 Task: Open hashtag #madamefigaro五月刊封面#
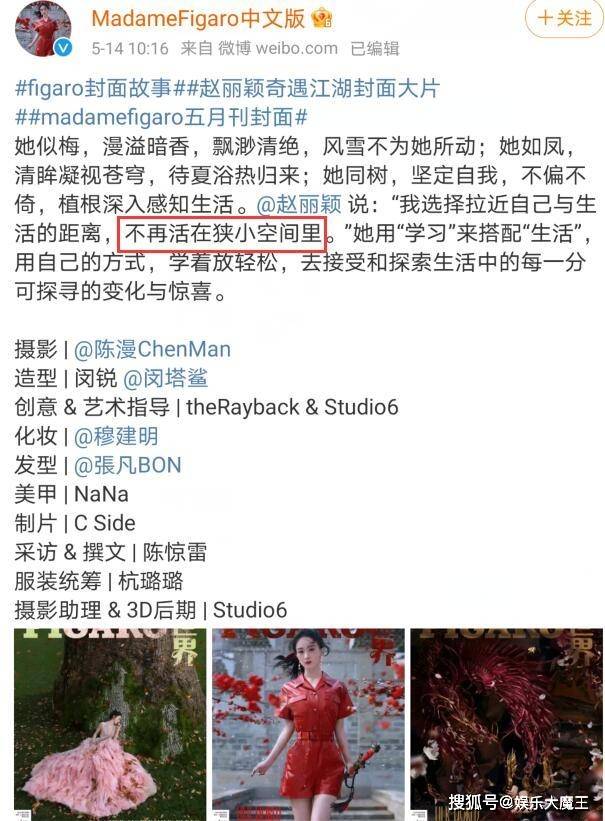pyautogui.click(x=166, y=117)
